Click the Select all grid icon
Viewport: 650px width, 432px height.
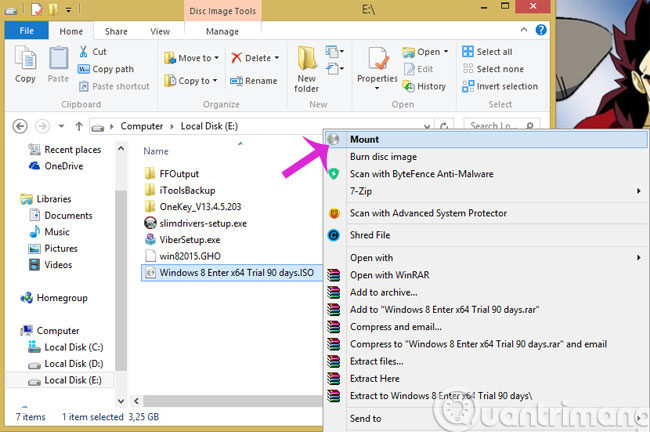click(x=468, y=51)
